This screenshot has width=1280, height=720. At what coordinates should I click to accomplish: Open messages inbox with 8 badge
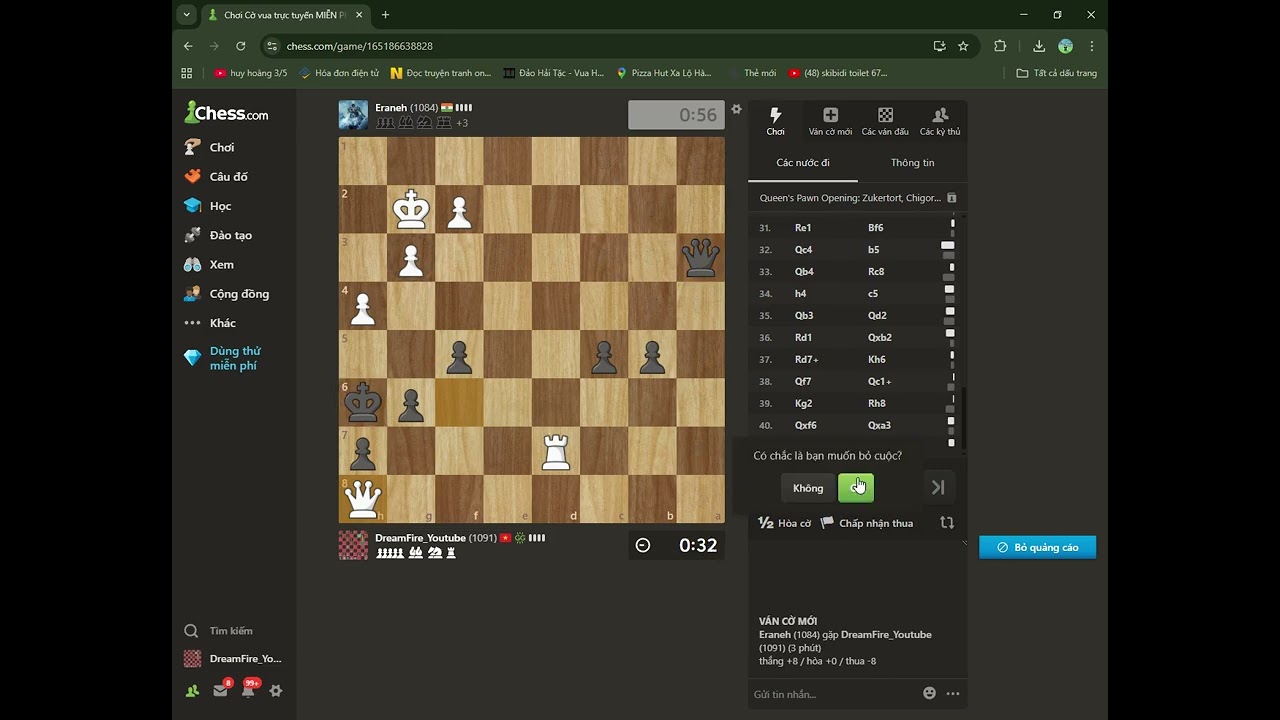[220, 690]
